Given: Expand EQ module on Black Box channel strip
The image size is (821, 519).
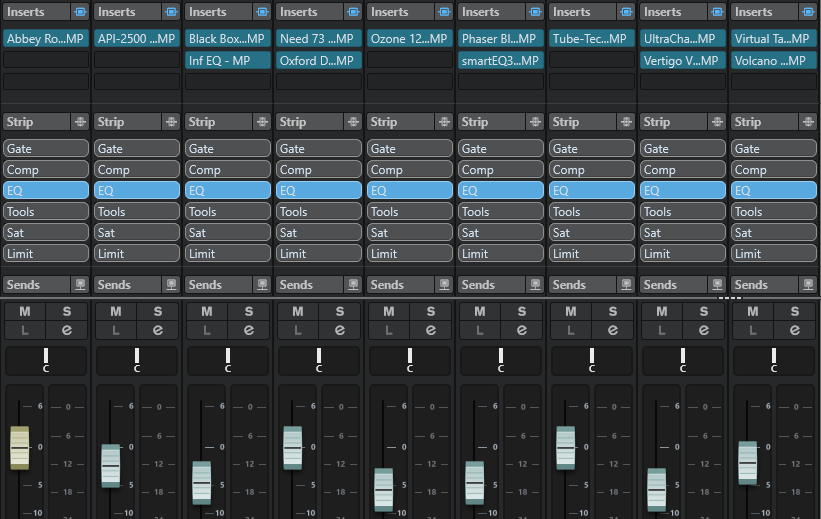Looking at the screenshot, I should [x=228, y=190].
